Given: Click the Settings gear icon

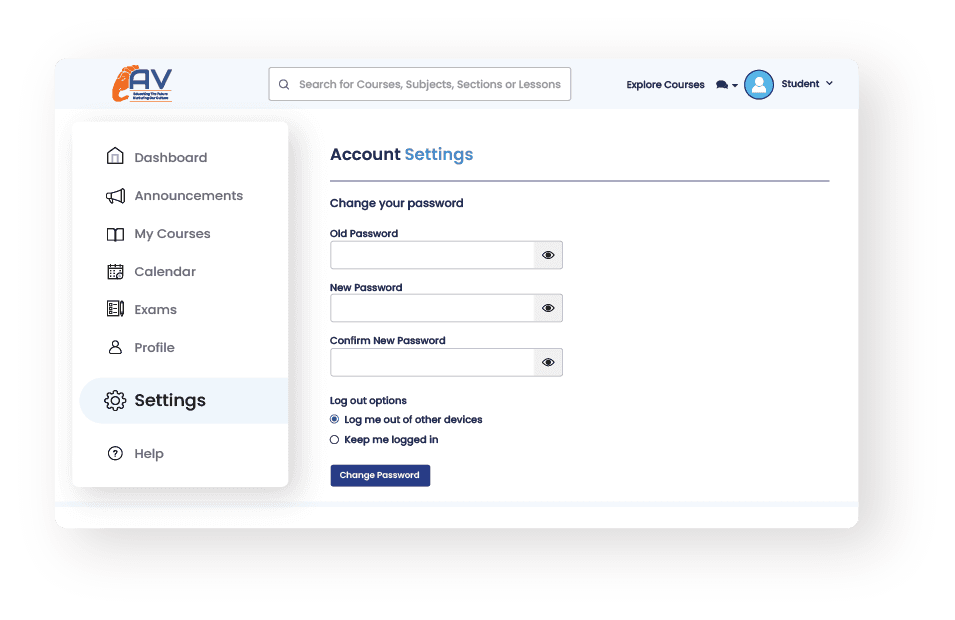Looking at the screenshot, I should [115, 400].
